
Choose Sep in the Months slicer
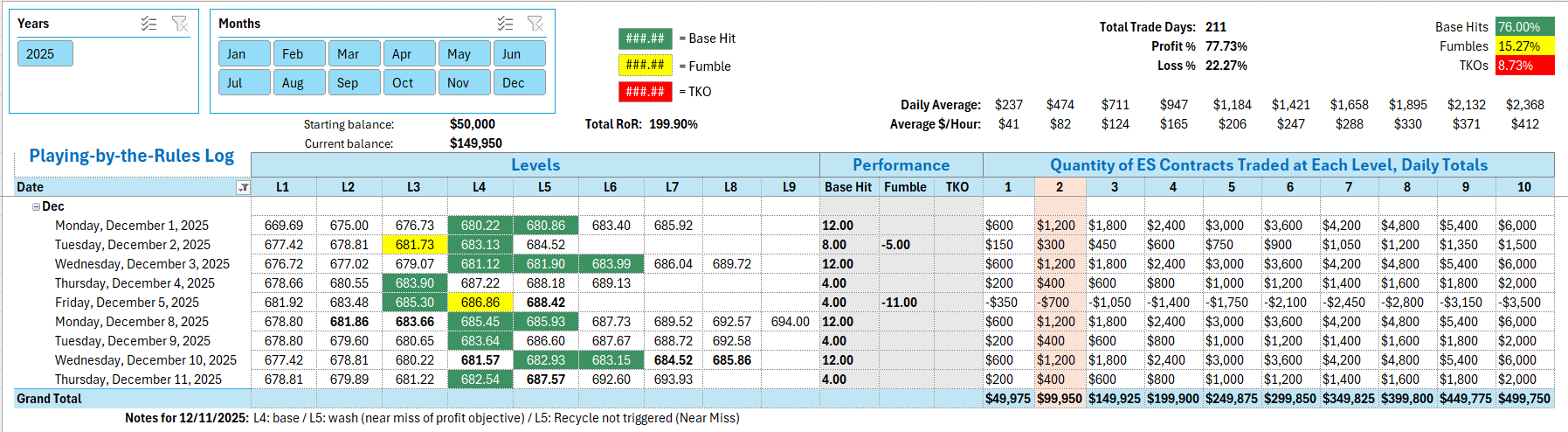tap(353, 83)
